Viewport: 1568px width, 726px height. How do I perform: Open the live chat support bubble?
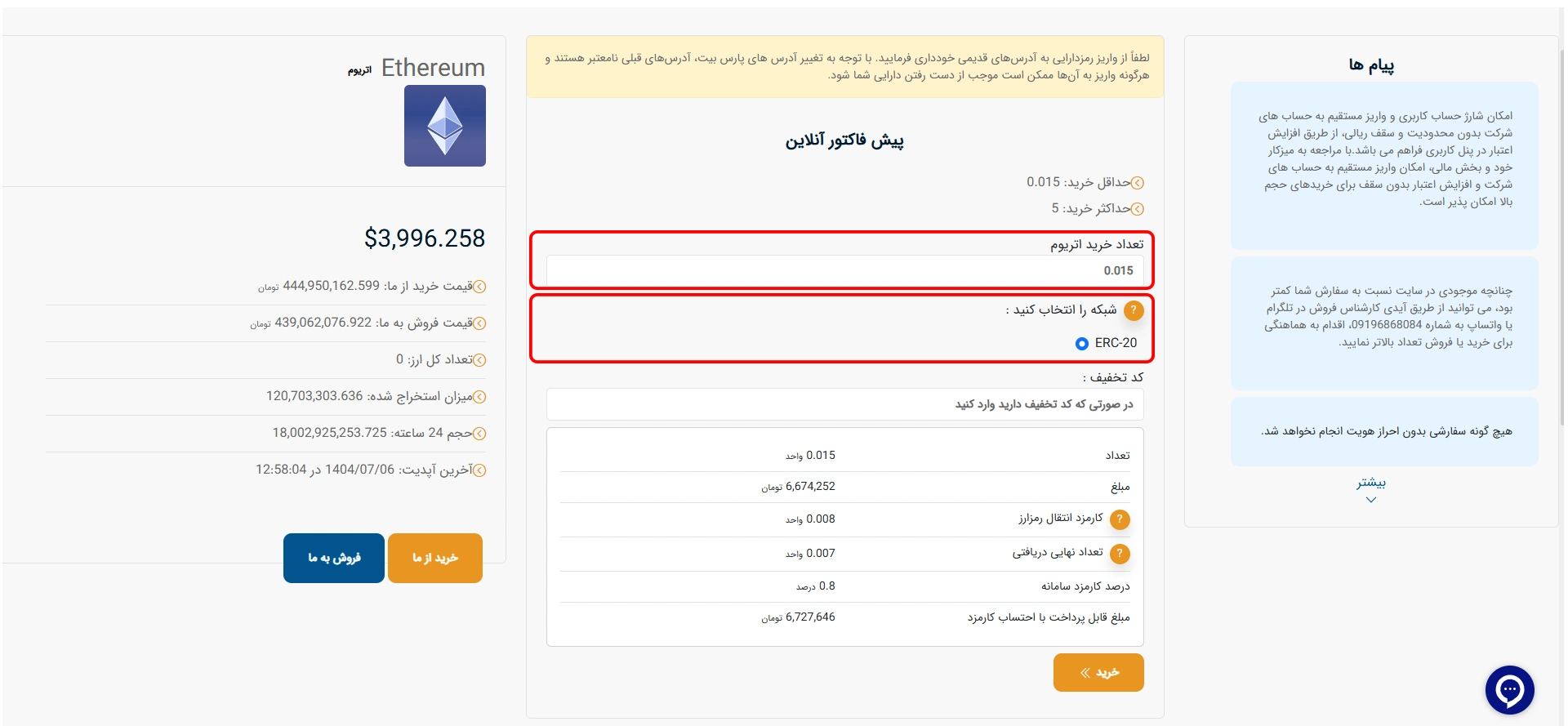tap(1509, 690)
